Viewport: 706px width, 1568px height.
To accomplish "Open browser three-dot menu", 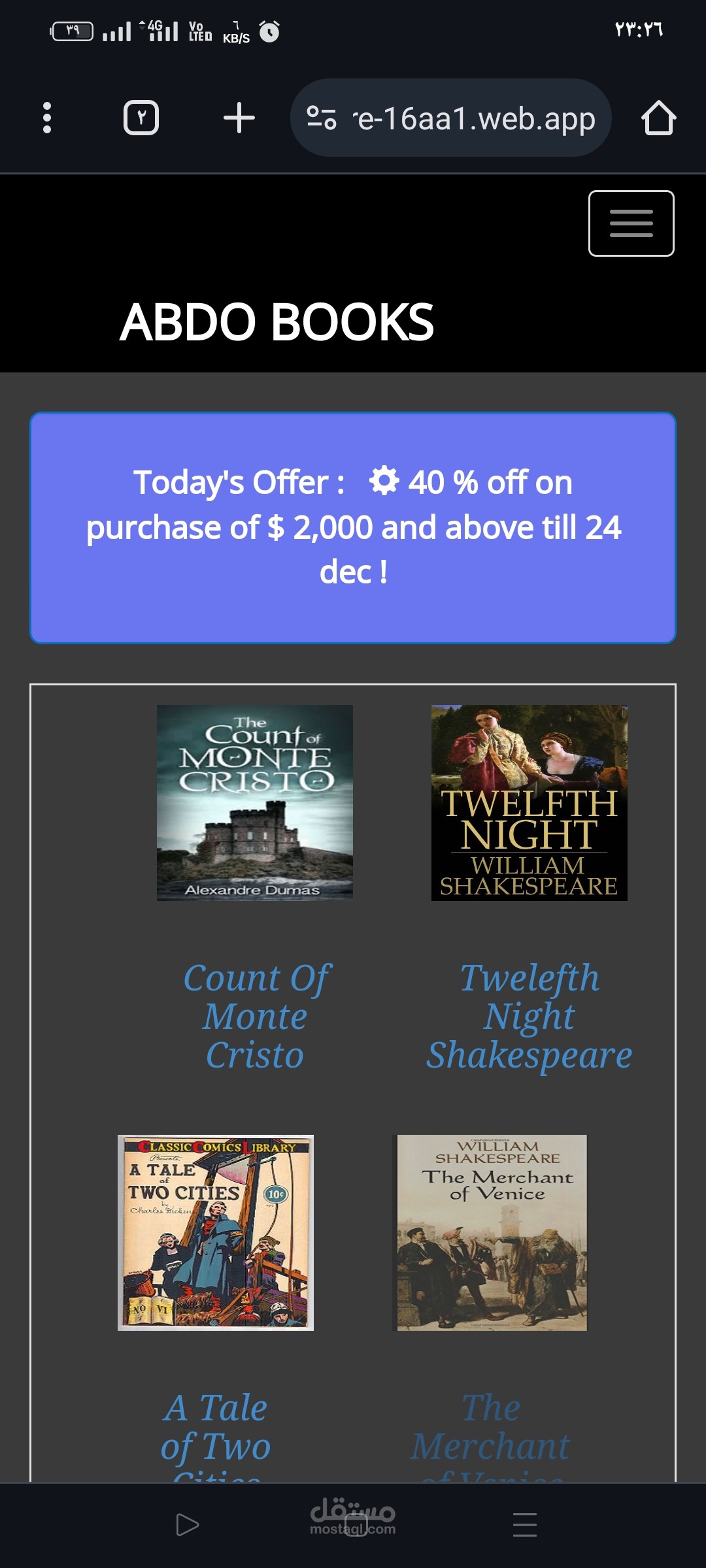I will (46, 118).
